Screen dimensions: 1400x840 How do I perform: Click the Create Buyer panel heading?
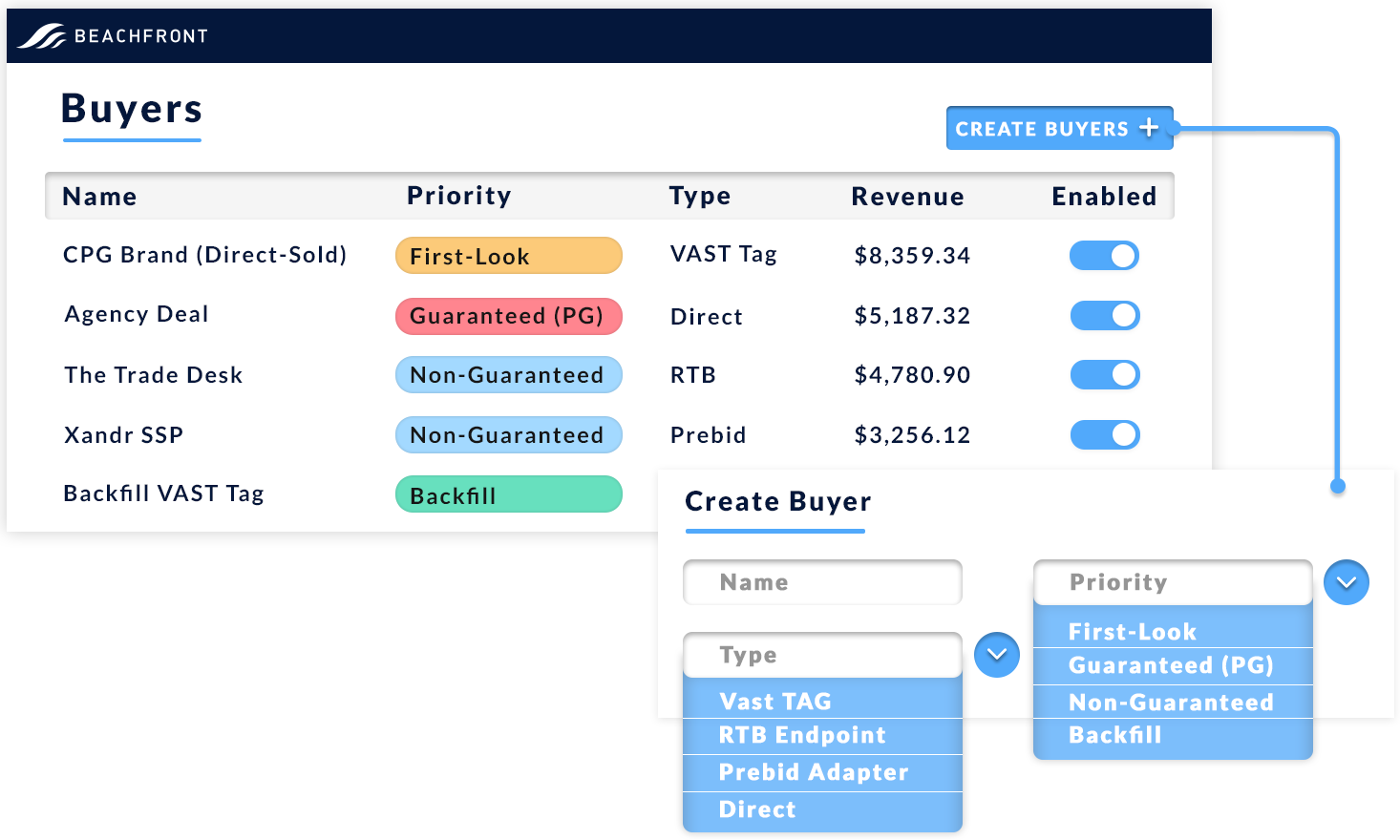(x=777, y=502)
